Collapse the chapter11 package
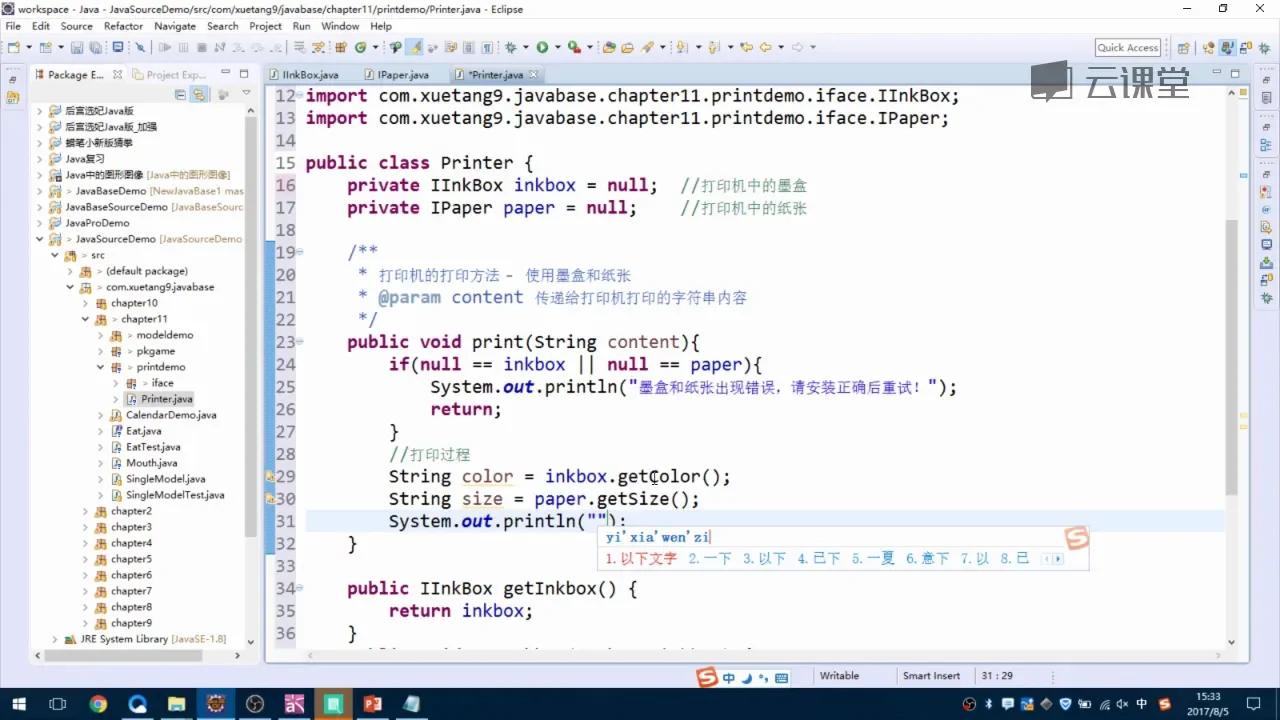Image resolution: width=1280 pixels, height=720 pixels. coord(86,319)
